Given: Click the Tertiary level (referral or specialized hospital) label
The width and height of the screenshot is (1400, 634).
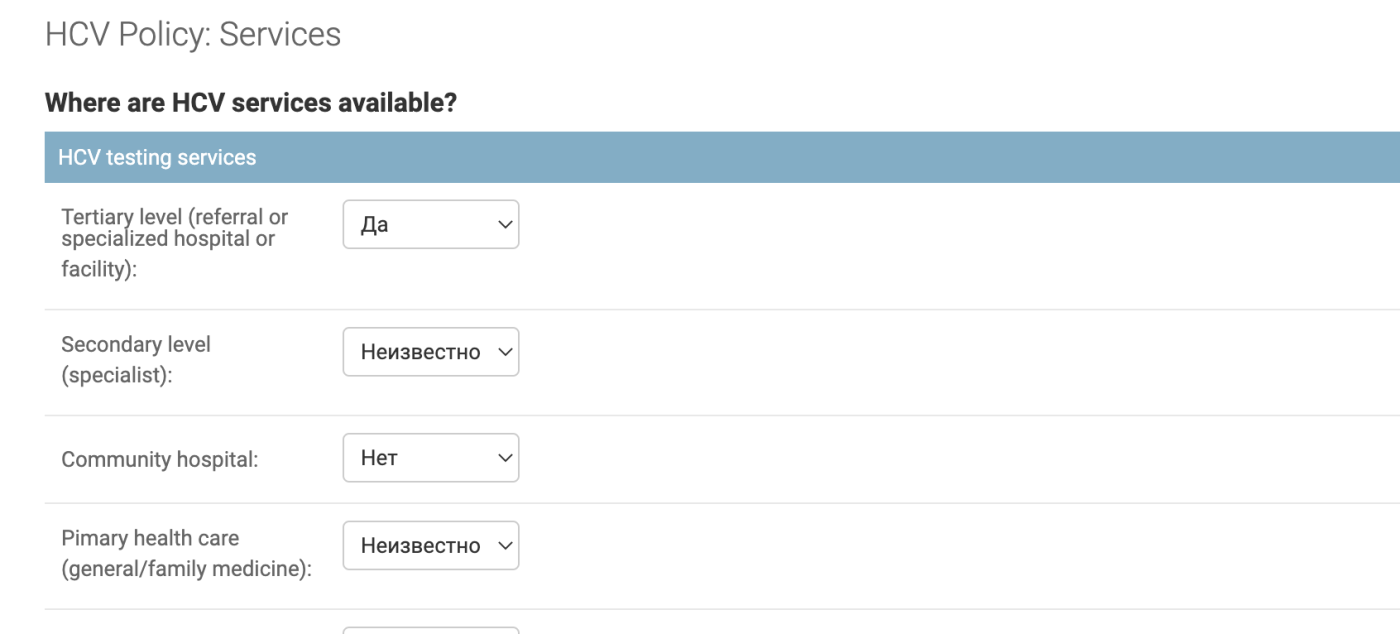Looking at the screenshot, I should pos(175,243).
